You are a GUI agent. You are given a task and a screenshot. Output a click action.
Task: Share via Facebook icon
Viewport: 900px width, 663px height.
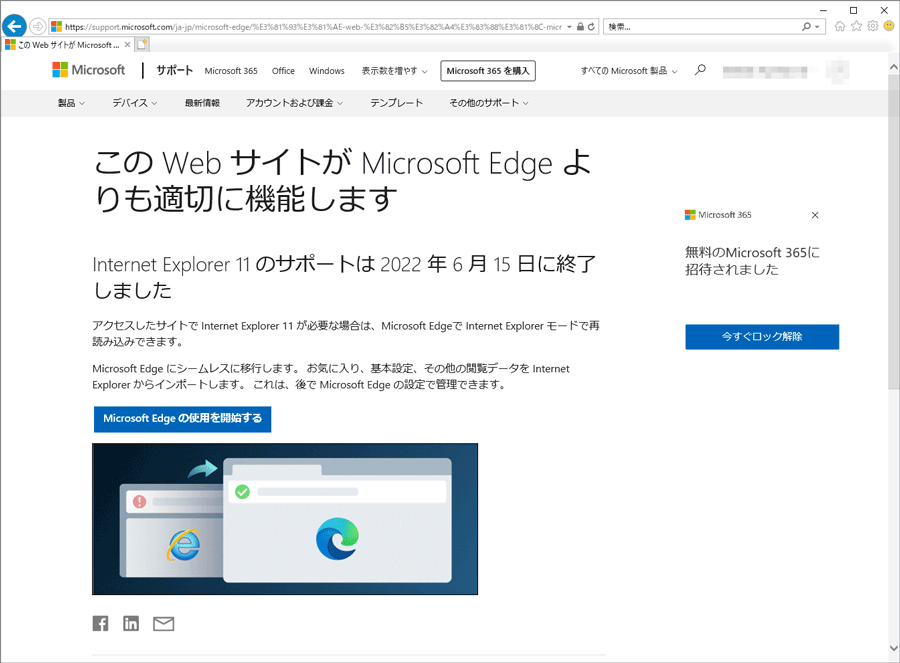tap(100, 623)
